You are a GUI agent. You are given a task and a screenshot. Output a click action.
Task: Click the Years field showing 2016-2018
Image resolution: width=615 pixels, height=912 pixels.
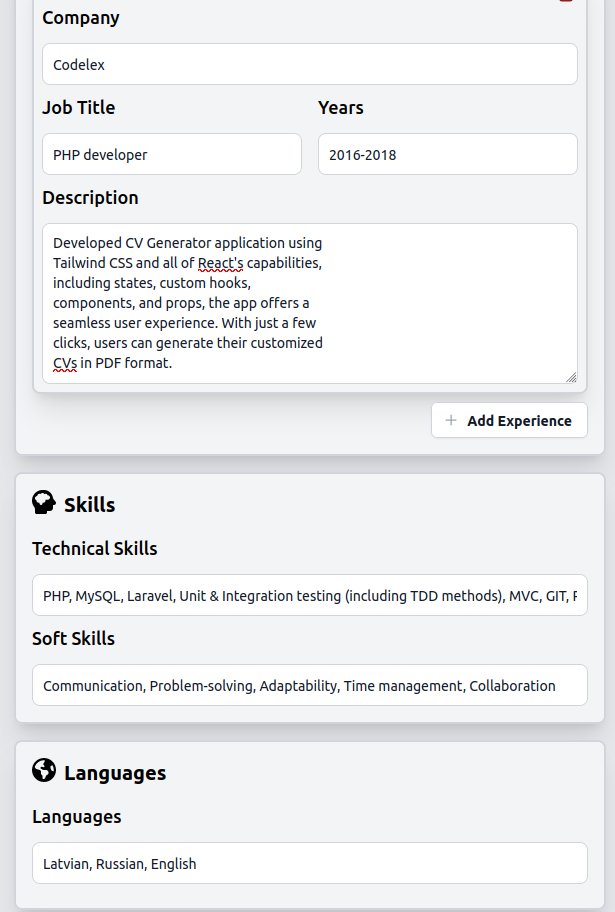click(x=447, y=154)
